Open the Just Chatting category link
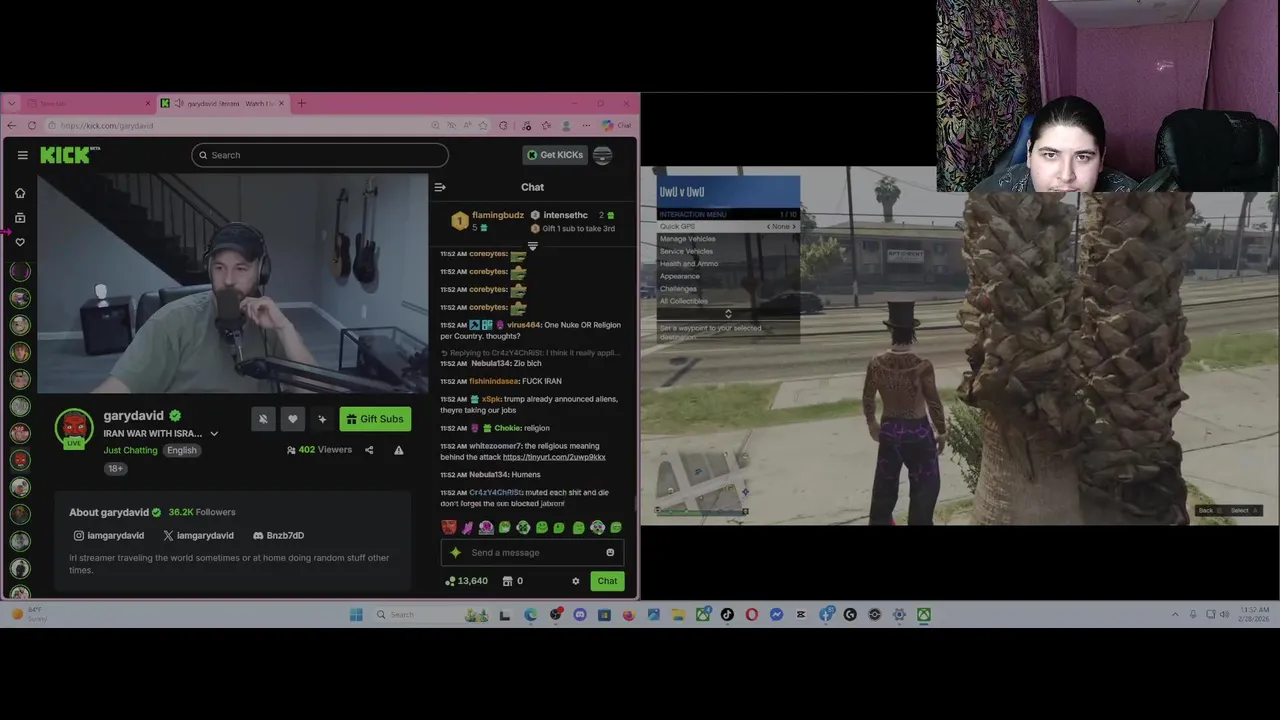Viewport: 1280px width, 720px height. pos(130,450)
